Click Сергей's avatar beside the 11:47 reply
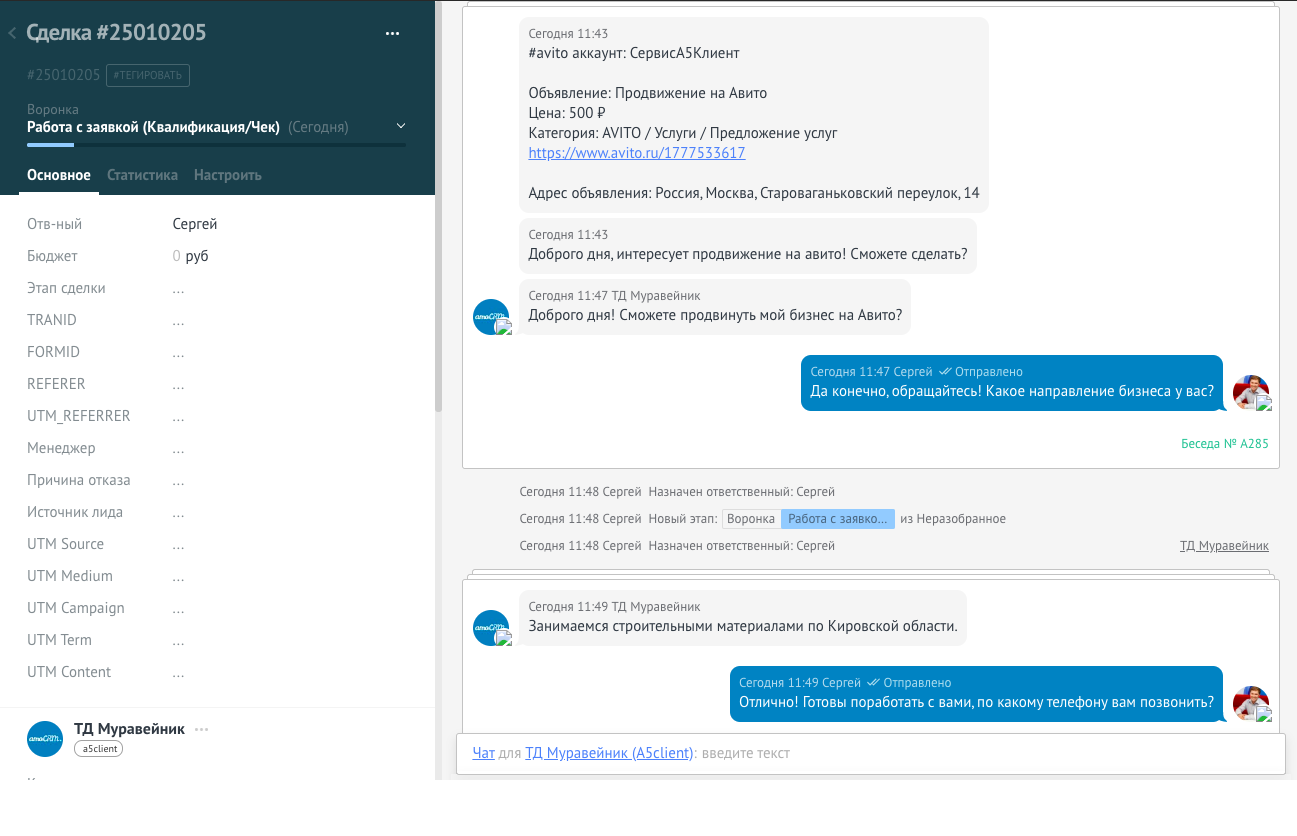 (1251, 393)
